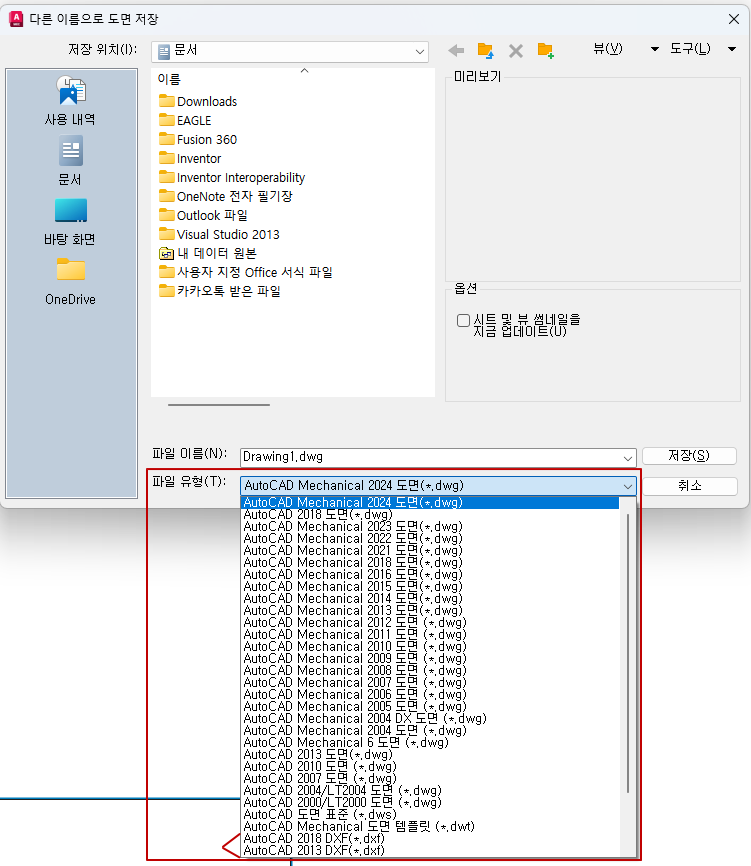751x866 pixels.
Task: Select 사용자 지정 Office 서식 파일 folder
Action: (x=246, y=272)
